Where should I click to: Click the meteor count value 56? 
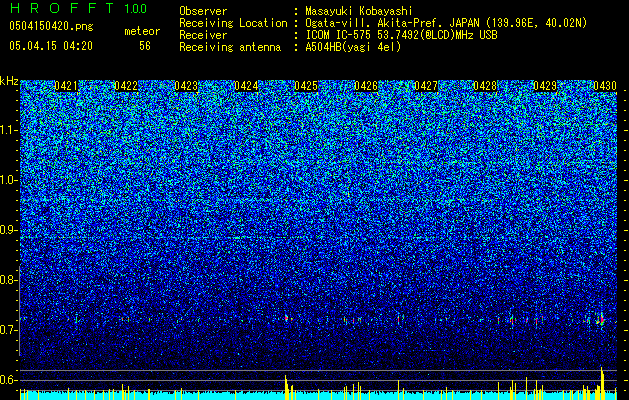[x=145, y=46]
